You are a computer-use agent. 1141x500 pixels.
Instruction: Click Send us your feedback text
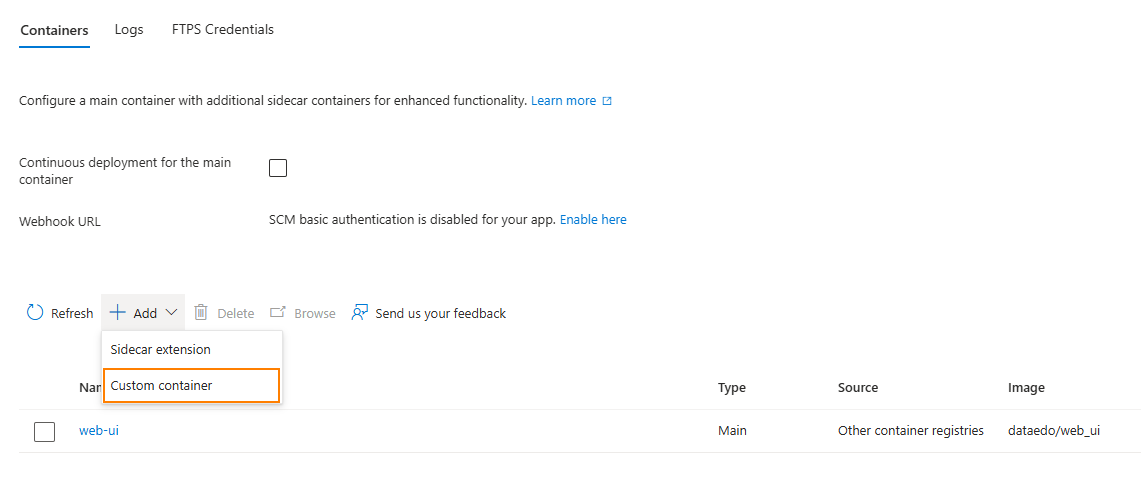click(440, 313)
